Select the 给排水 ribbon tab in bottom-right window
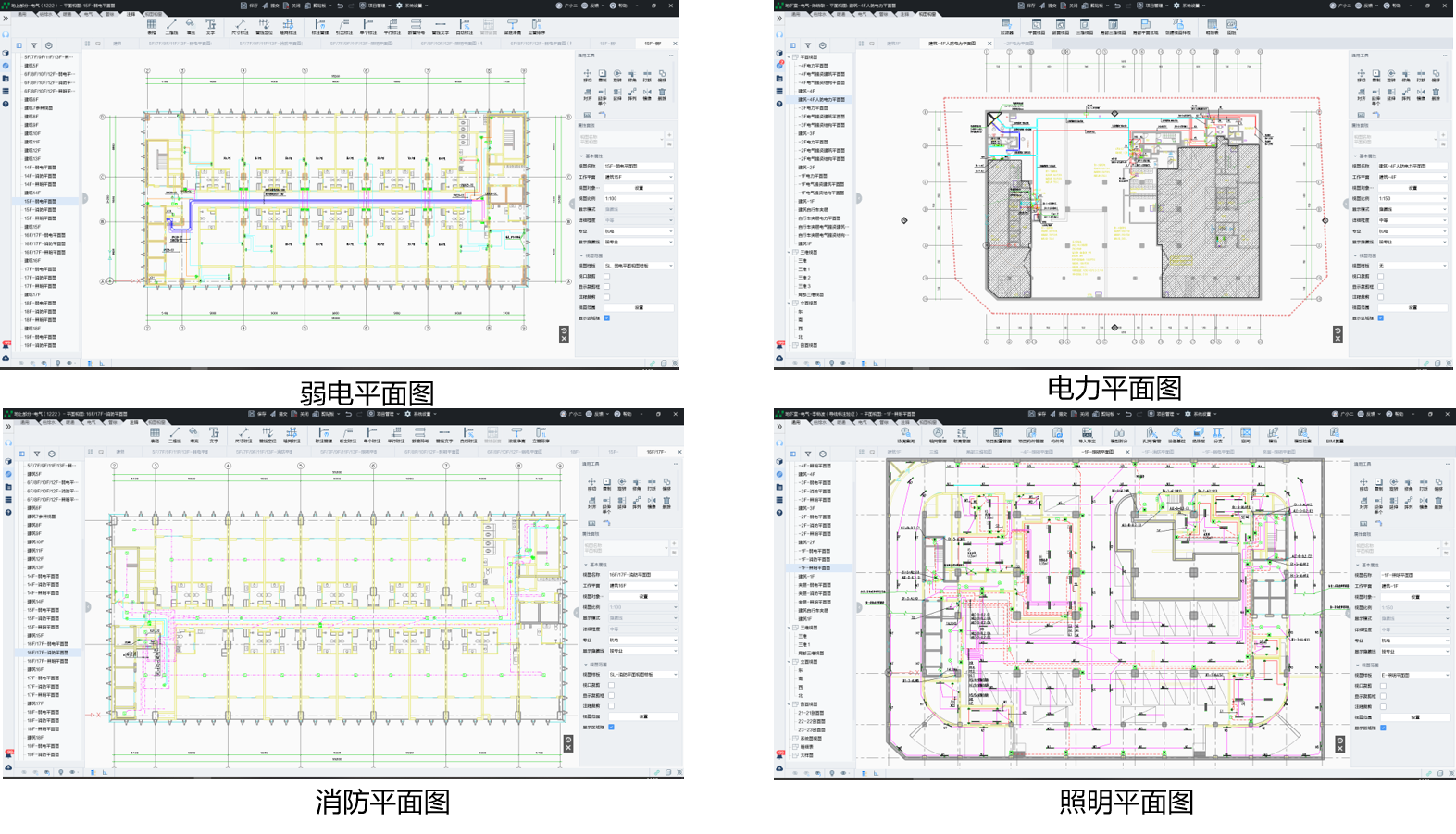This screenshot has height=834, width=1456. (819, 422)
